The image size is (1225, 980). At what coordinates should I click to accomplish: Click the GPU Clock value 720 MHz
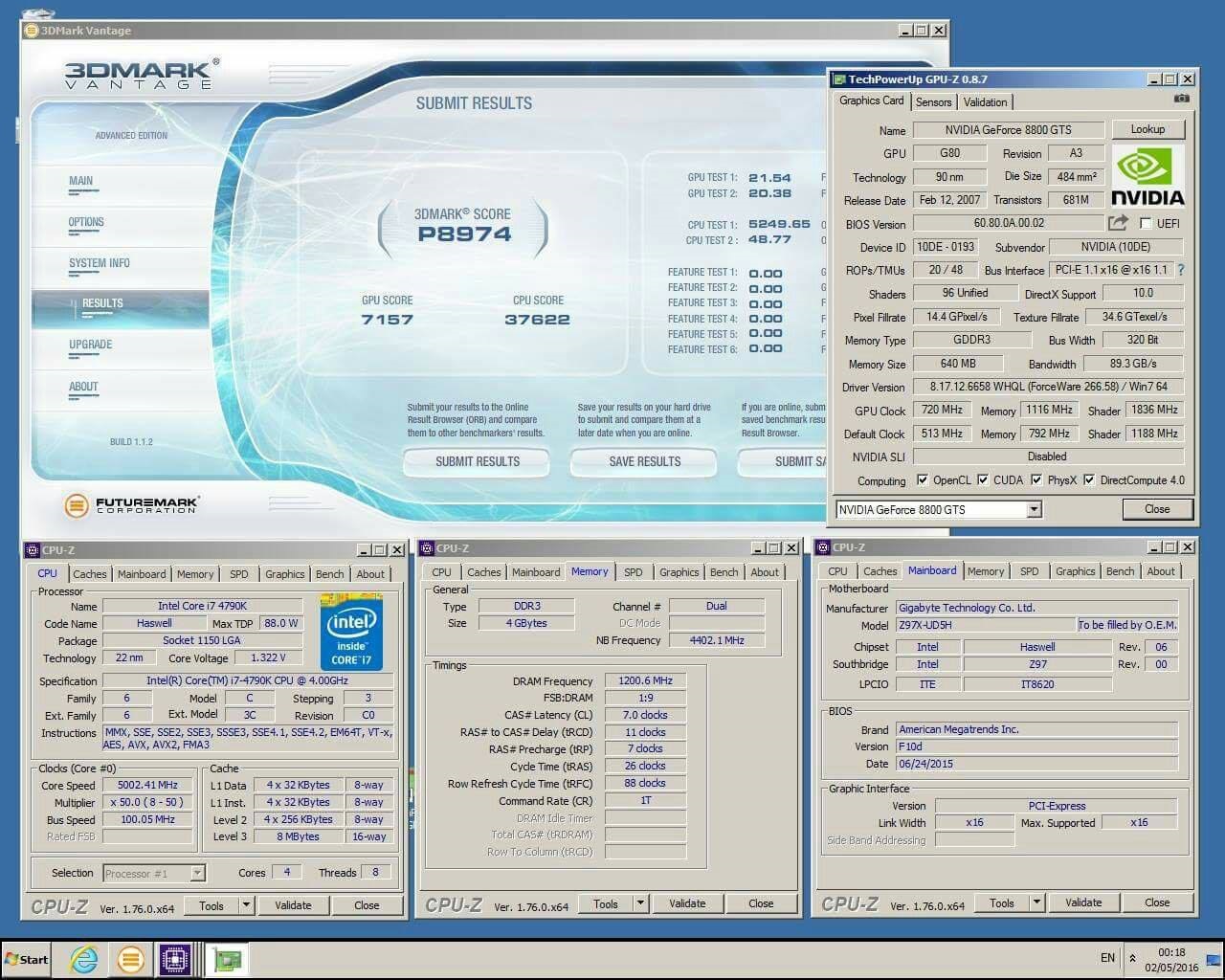click(x=942, y=410)
